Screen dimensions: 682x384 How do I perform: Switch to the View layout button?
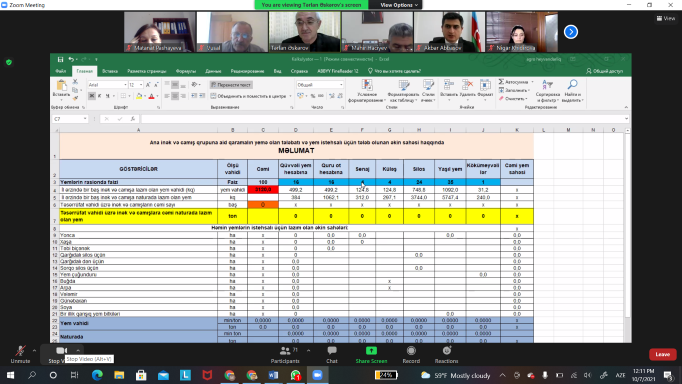coord(665,18)
